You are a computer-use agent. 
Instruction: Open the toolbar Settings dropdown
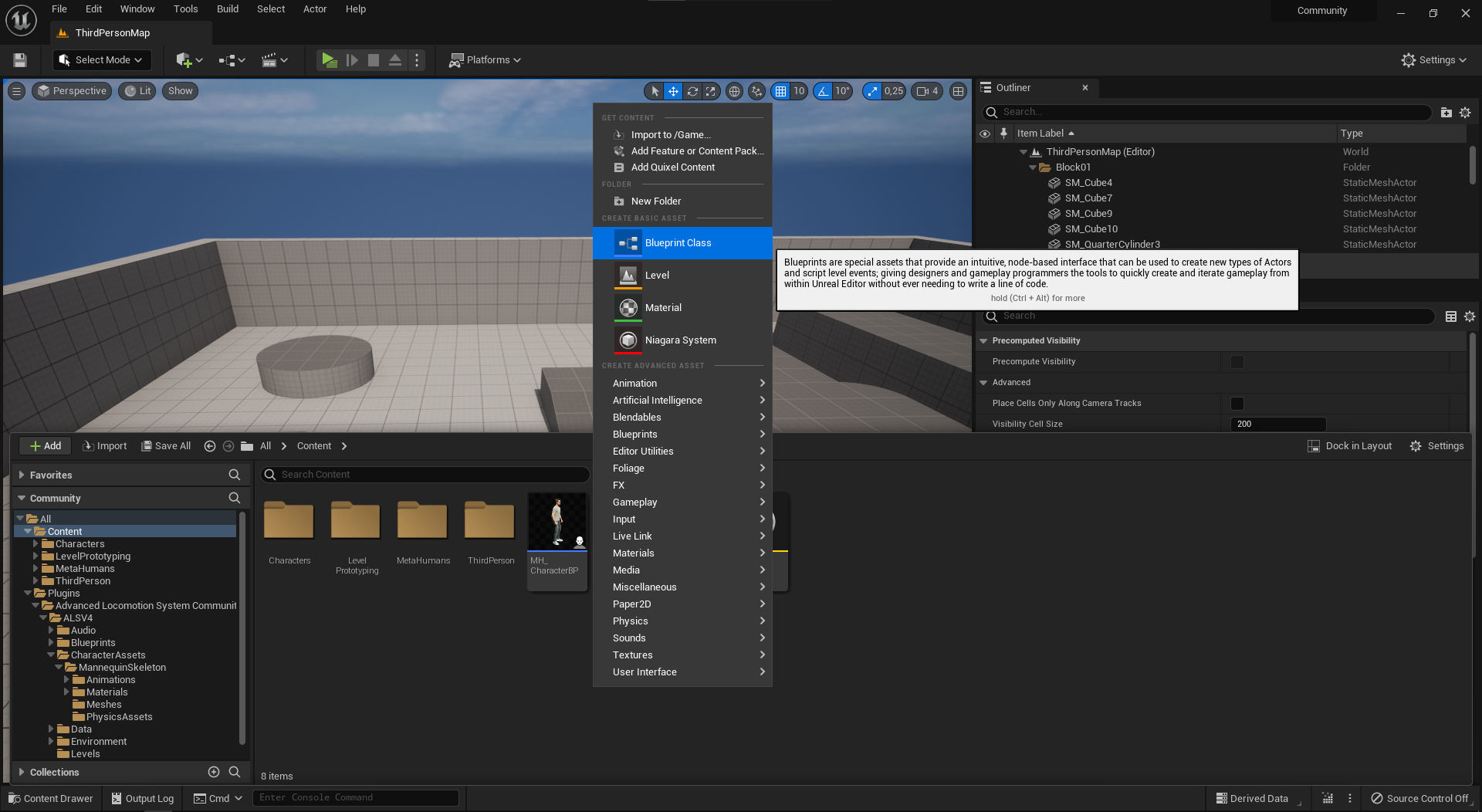point(1433,60)
